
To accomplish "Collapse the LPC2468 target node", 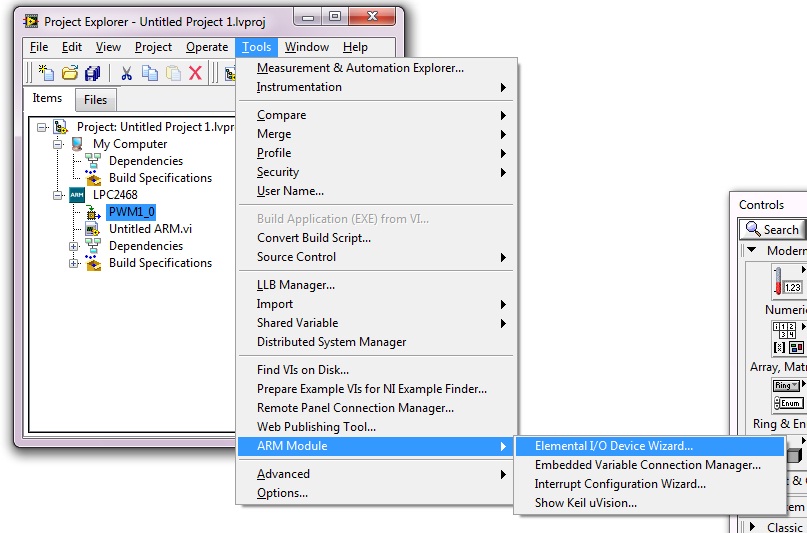I will [58, 195].
